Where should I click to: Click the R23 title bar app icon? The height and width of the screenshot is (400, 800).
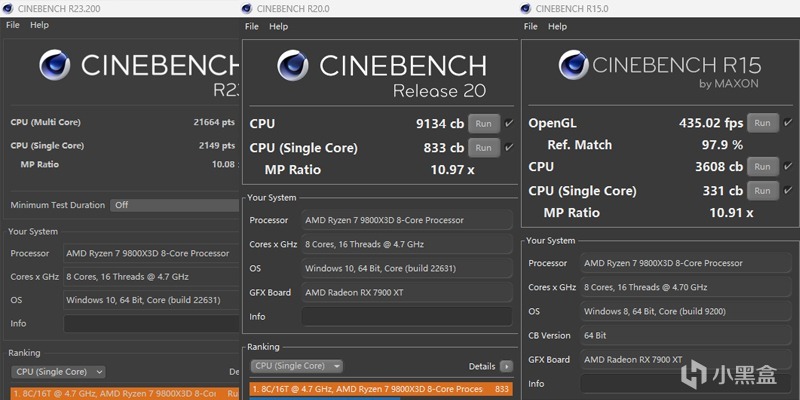click(x=9, y=7)
